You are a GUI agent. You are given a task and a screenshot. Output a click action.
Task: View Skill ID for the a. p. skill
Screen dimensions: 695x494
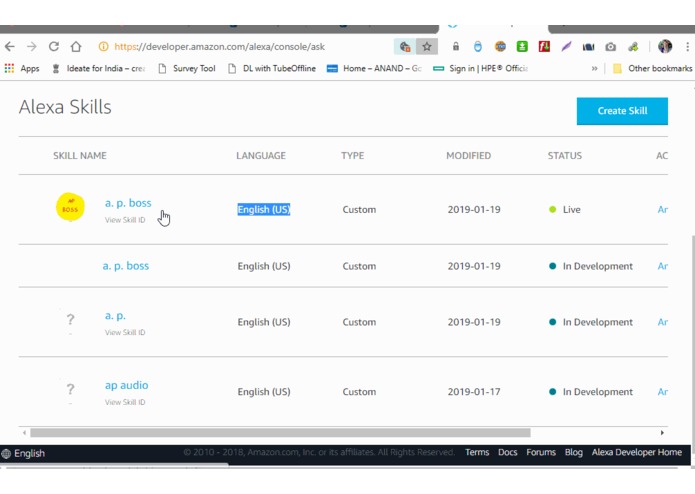click(x=125, y=332)
